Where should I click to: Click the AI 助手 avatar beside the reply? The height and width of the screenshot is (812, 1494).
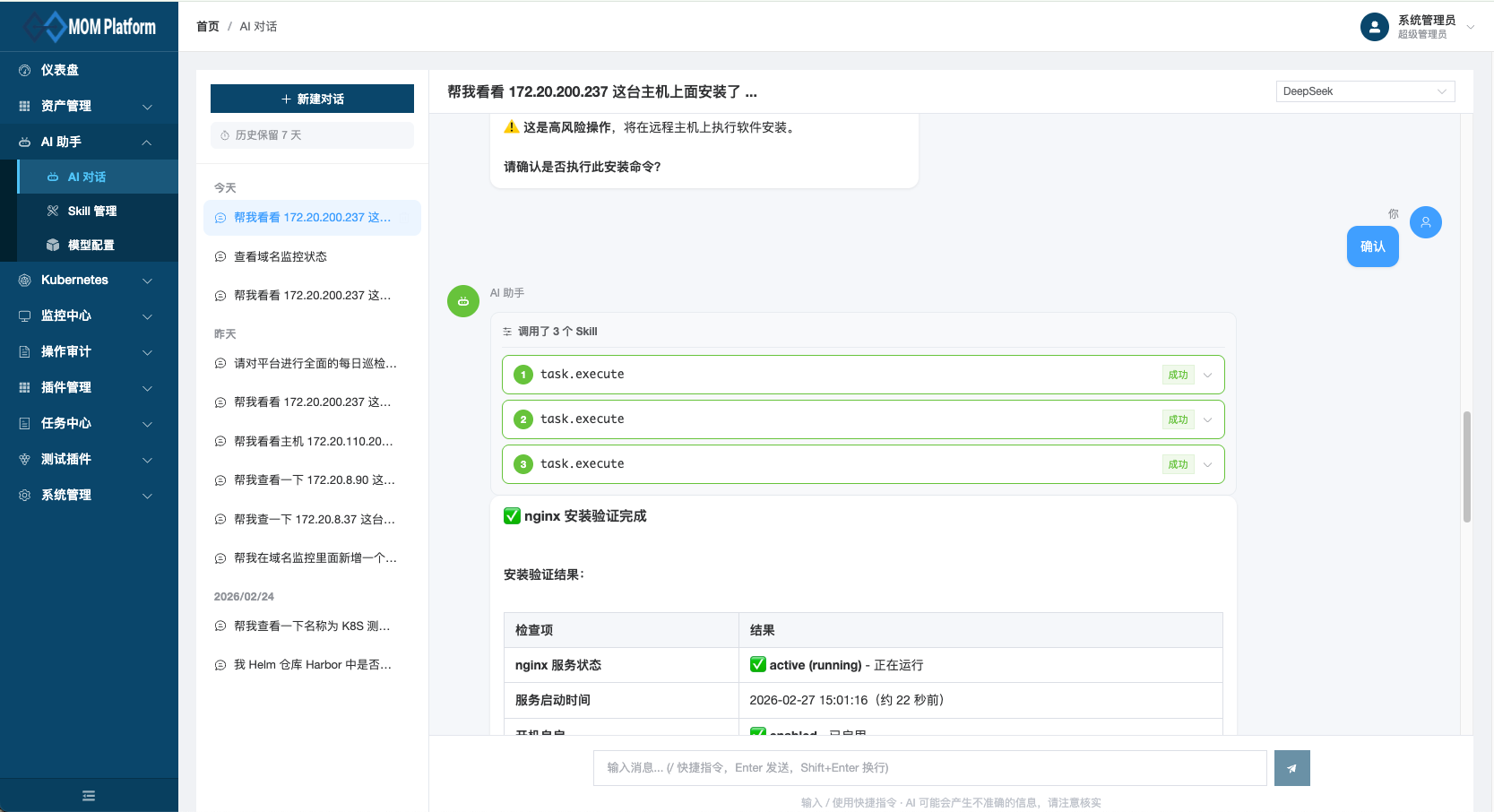click(x=462, y=301)
